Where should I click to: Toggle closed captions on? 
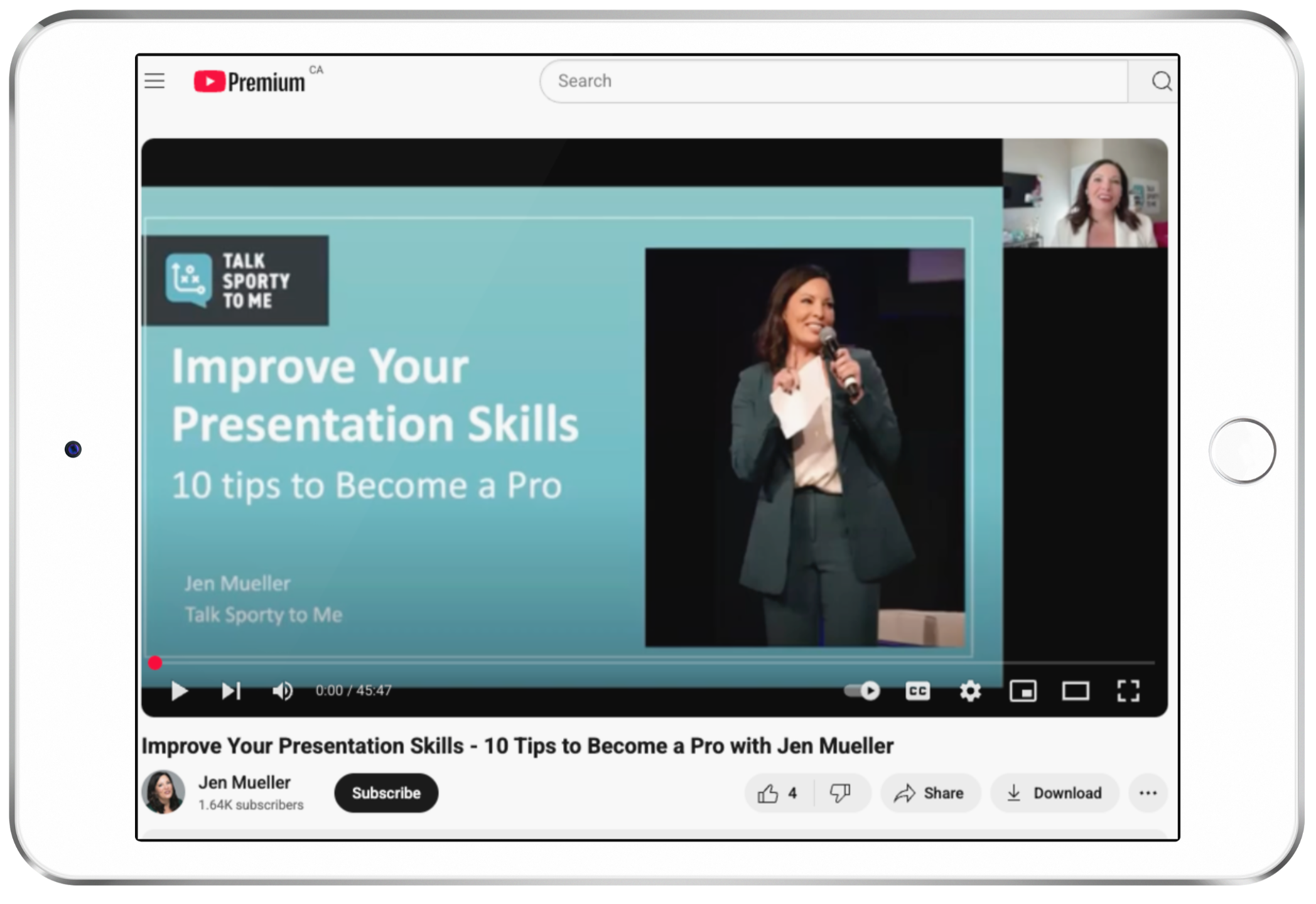(x=917, y=691)
